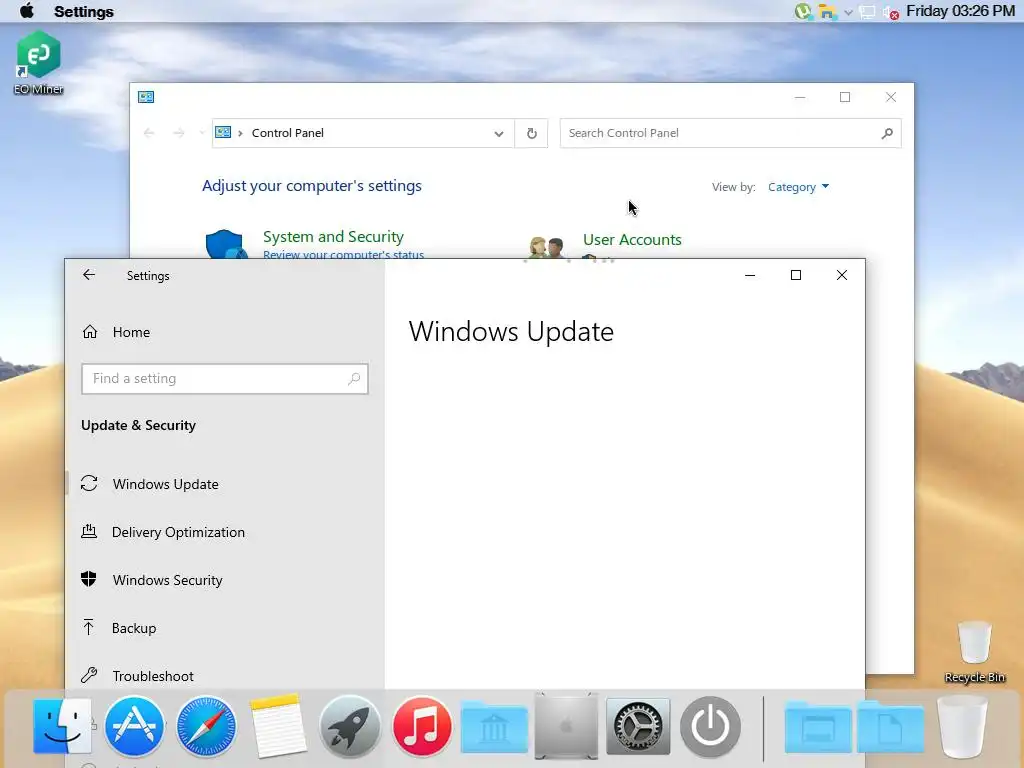Launch the App Store dock icon
Viewport: 1024px width, 768px height.
134,726
